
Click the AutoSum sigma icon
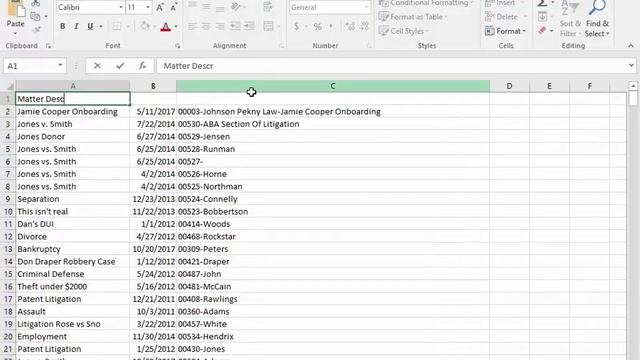click(x=542, y=4)
